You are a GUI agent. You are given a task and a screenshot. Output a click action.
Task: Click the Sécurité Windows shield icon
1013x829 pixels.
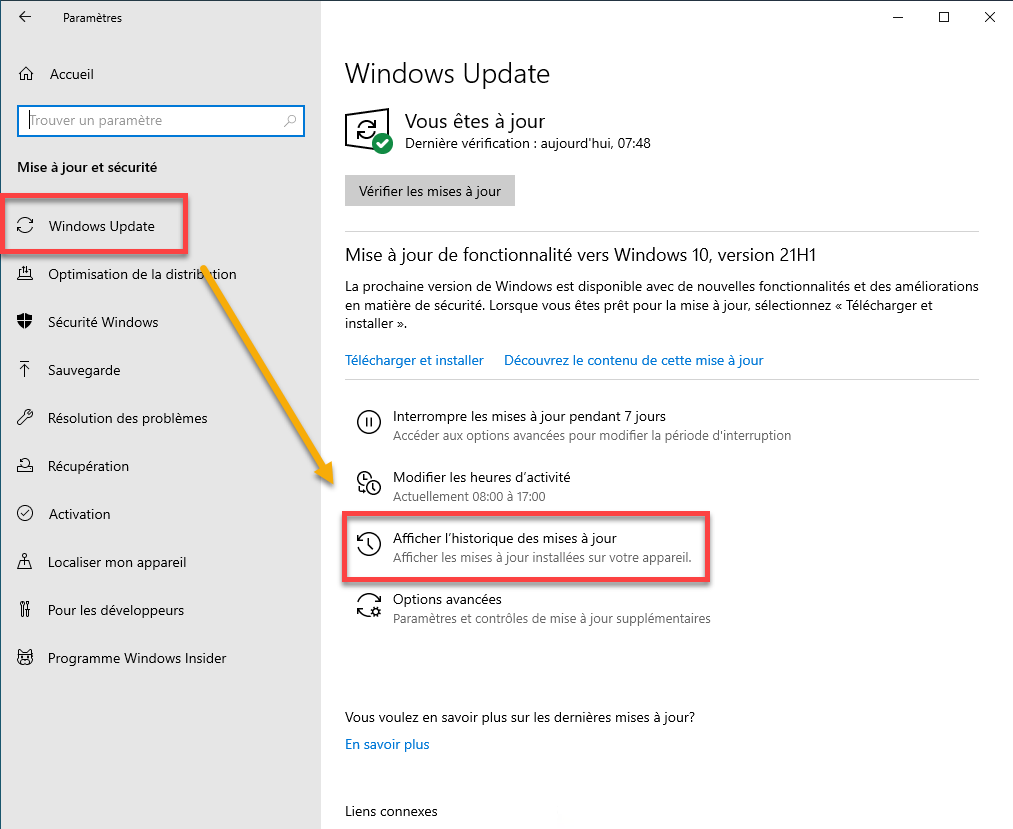(25, 321)
